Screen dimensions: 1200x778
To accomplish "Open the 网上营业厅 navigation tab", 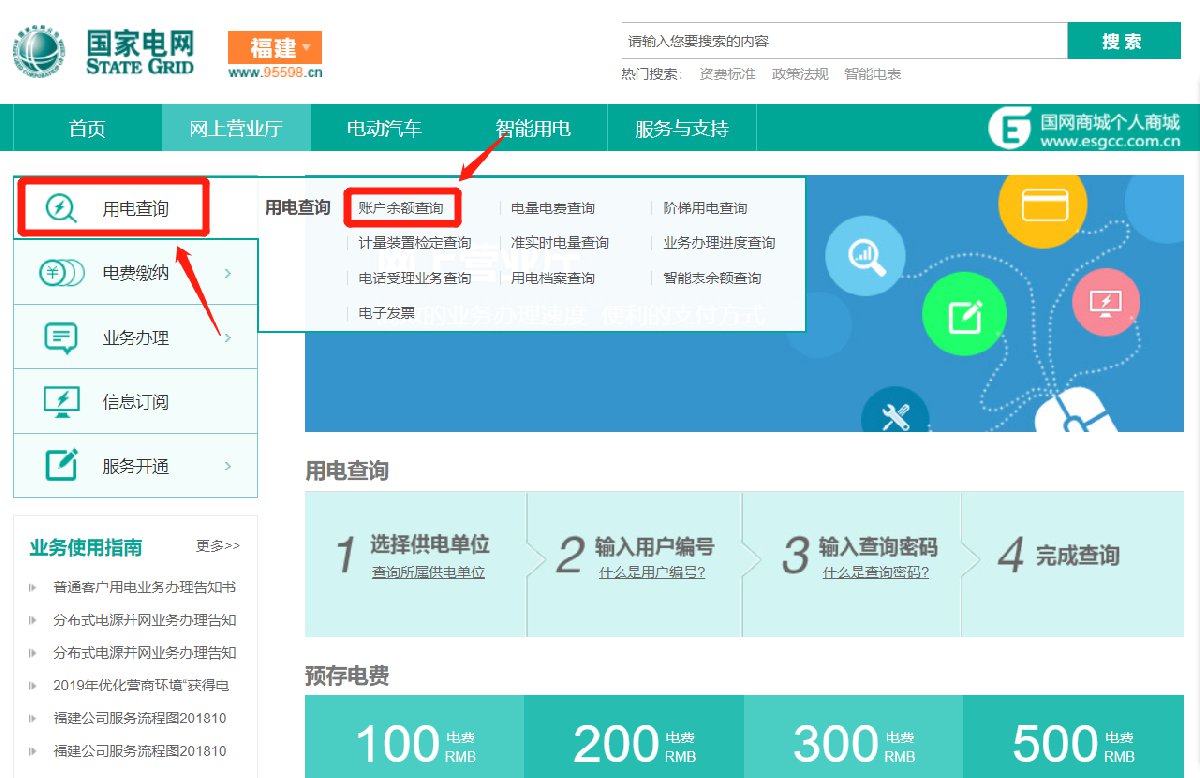I will (236, 129).
